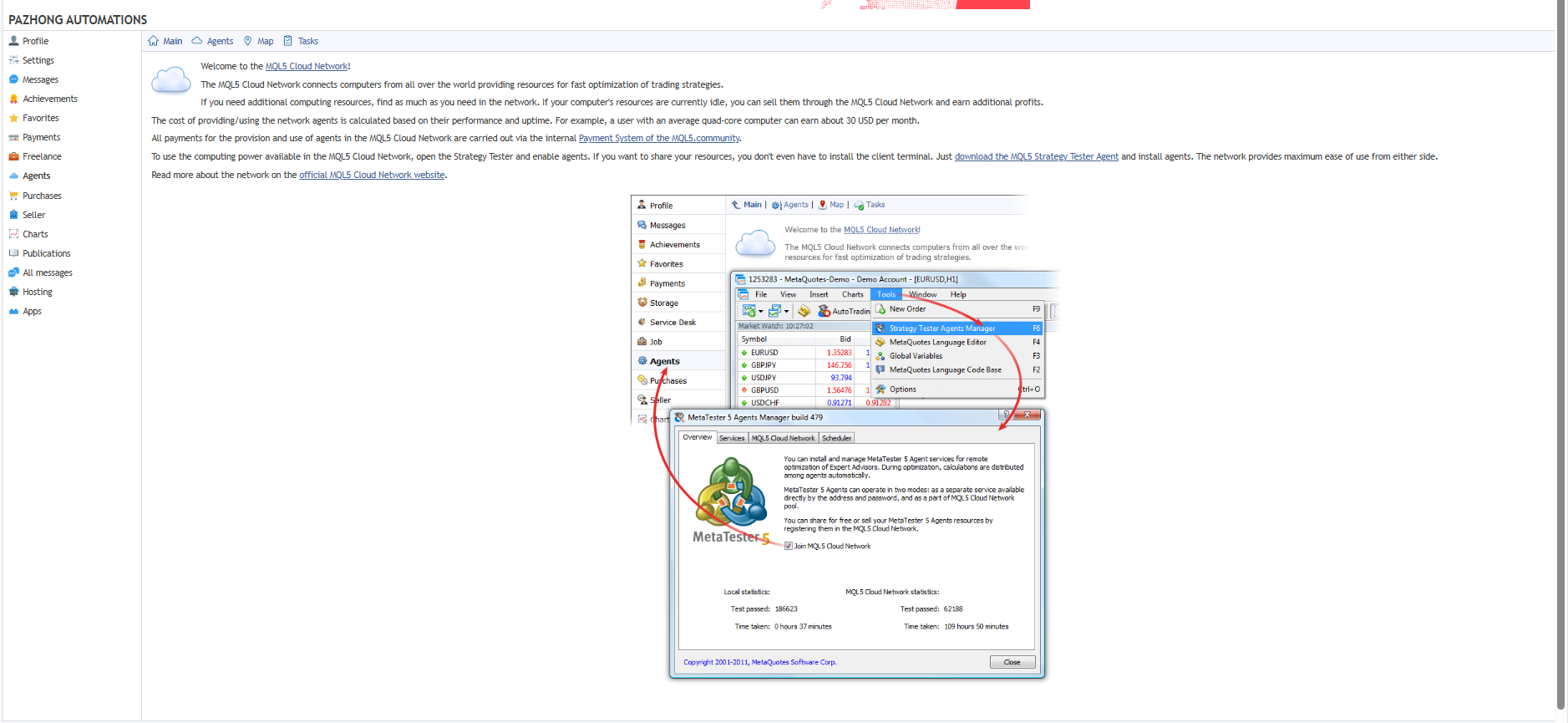
Task: Open Messages in the sidebar
Action: 40,79
